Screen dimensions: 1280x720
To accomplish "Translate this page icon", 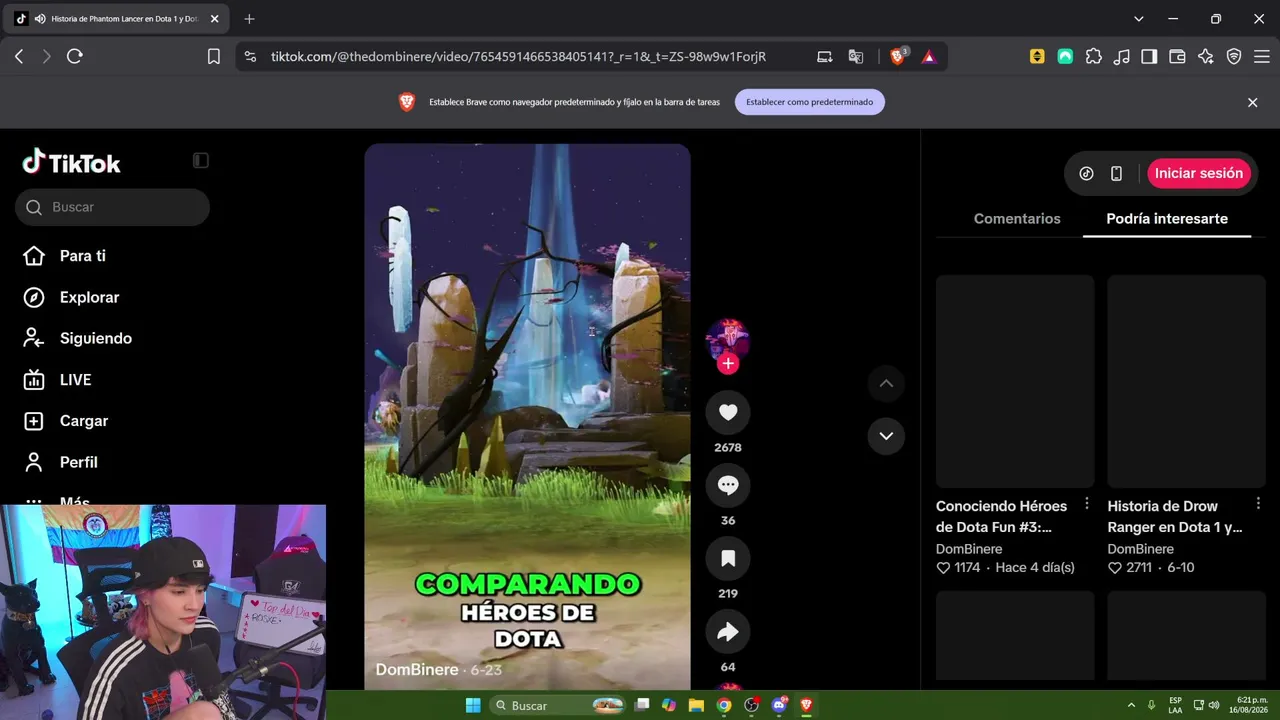I will point(856,57).
